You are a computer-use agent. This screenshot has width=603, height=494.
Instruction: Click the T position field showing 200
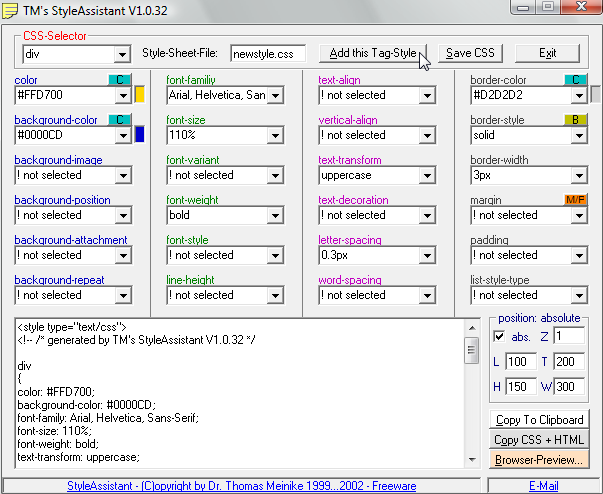pos(569,361)
